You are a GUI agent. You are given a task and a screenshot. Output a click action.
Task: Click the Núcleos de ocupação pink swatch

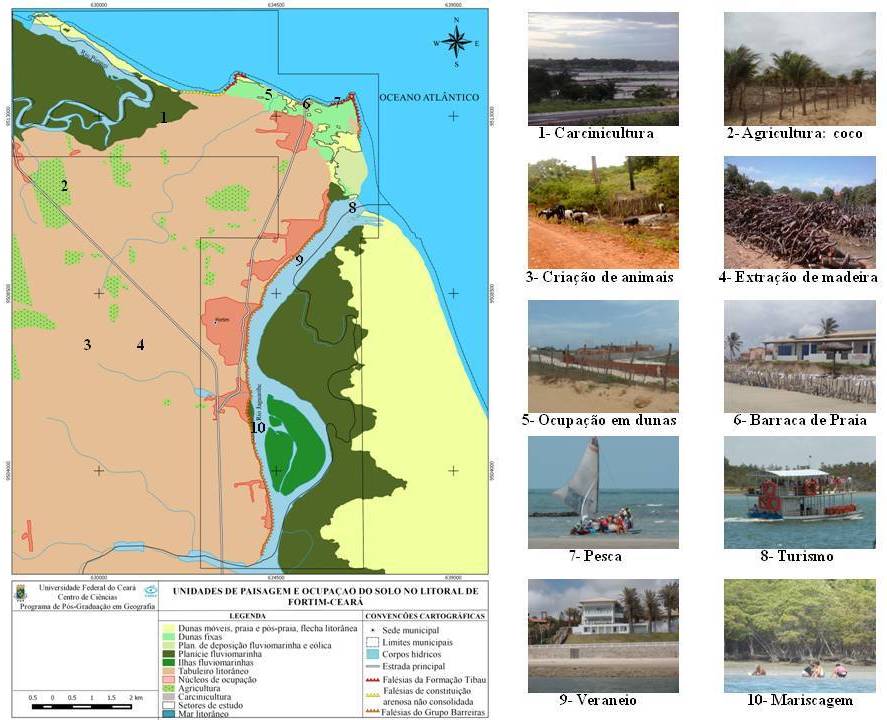coord(168,679)
